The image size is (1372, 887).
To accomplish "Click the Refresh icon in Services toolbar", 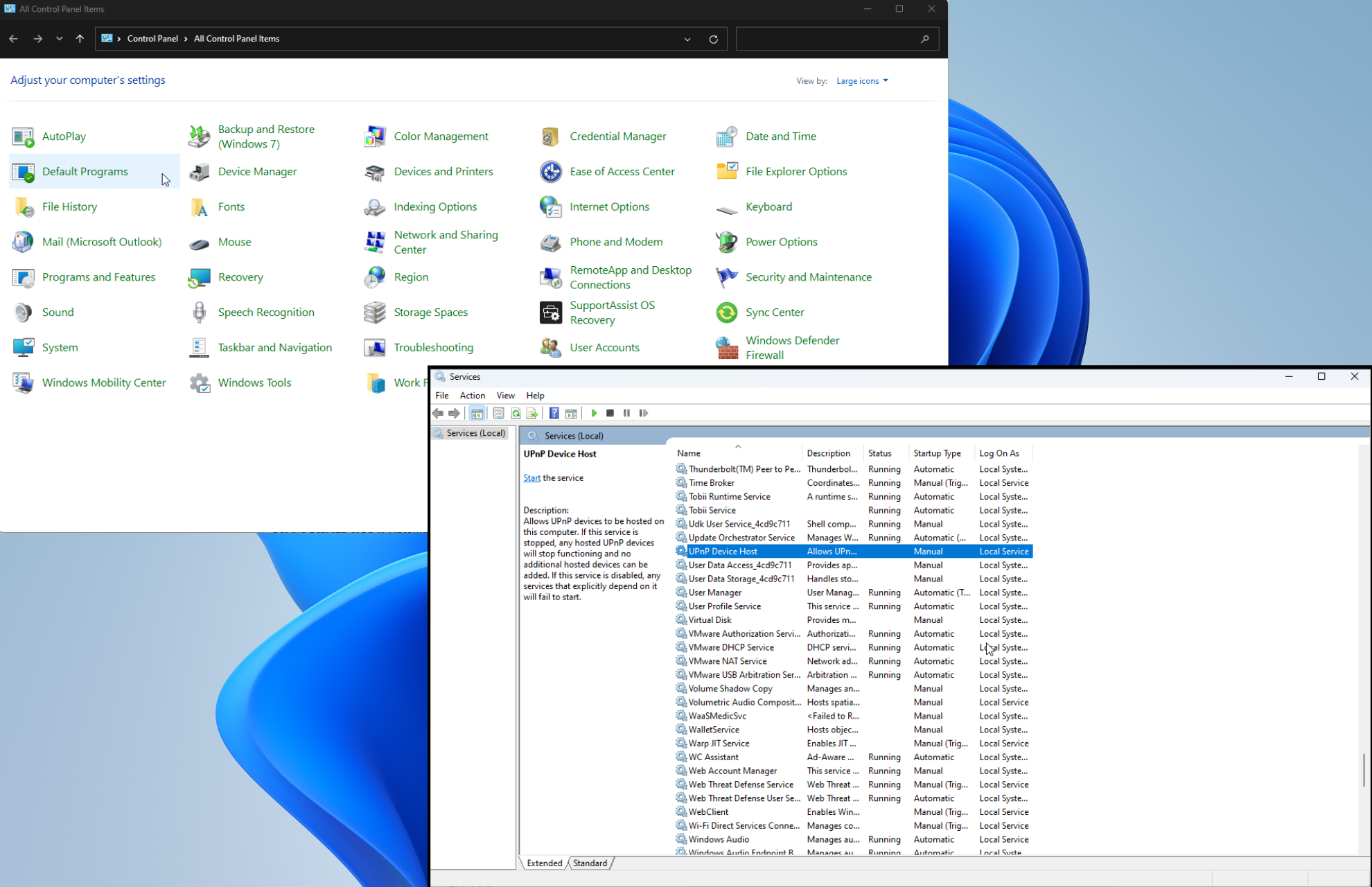I will tap(516, 413).
